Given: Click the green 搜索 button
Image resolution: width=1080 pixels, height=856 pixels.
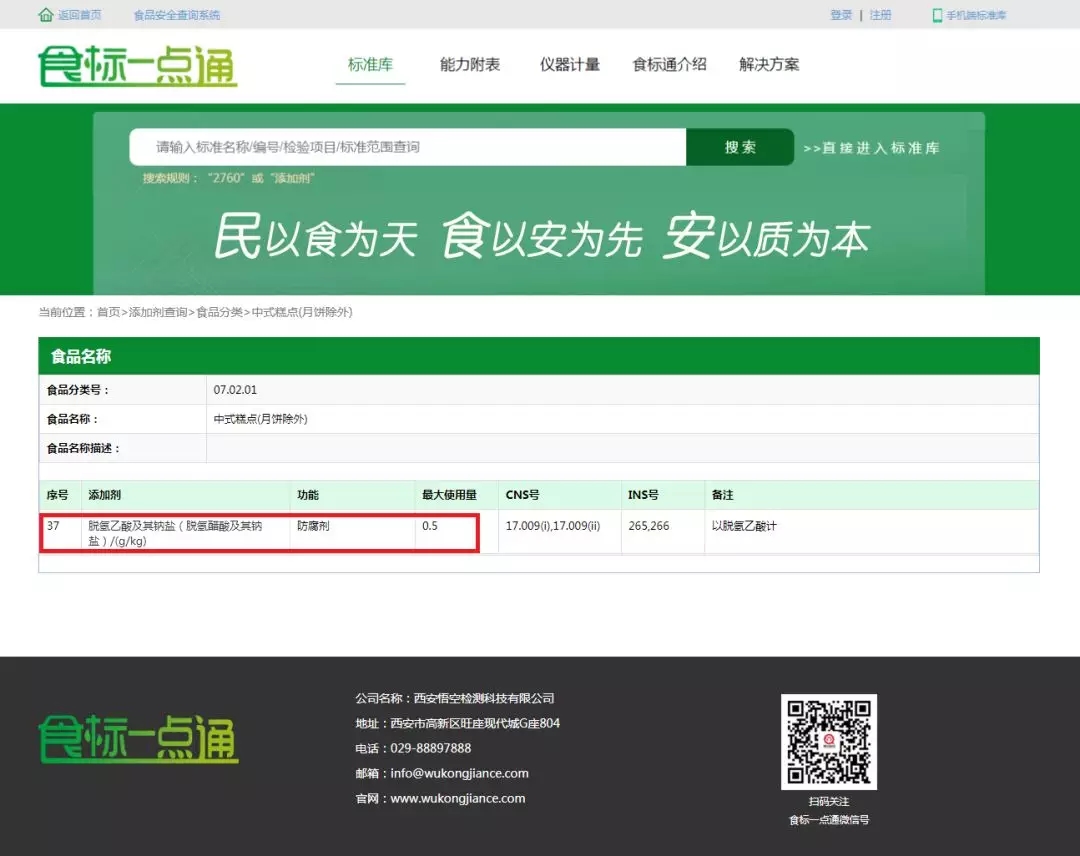Looking at the screenshot, I should click(740, 147).
